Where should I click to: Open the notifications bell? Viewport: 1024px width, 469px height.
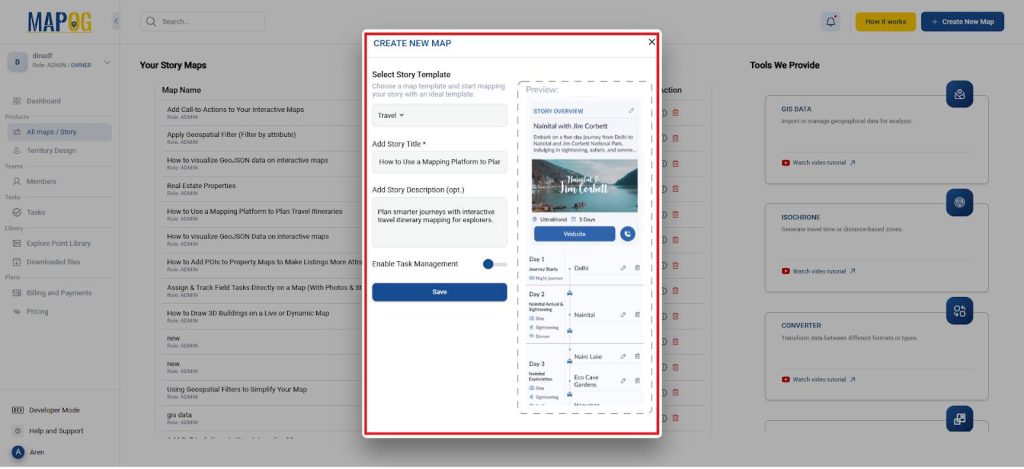831,22
